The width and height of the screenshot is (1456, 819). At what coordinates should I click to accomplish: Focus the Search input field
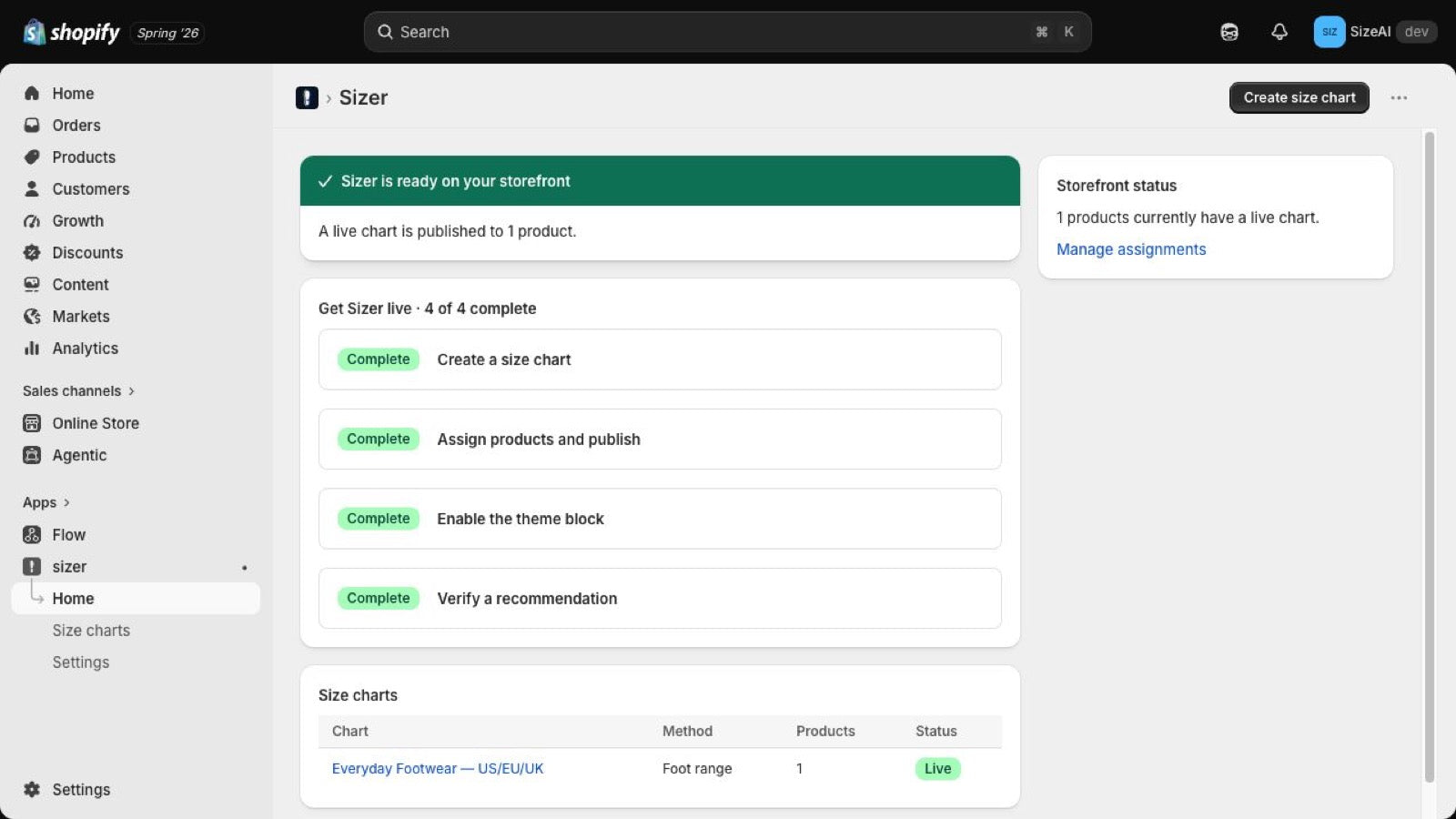(x=727, y=32)
